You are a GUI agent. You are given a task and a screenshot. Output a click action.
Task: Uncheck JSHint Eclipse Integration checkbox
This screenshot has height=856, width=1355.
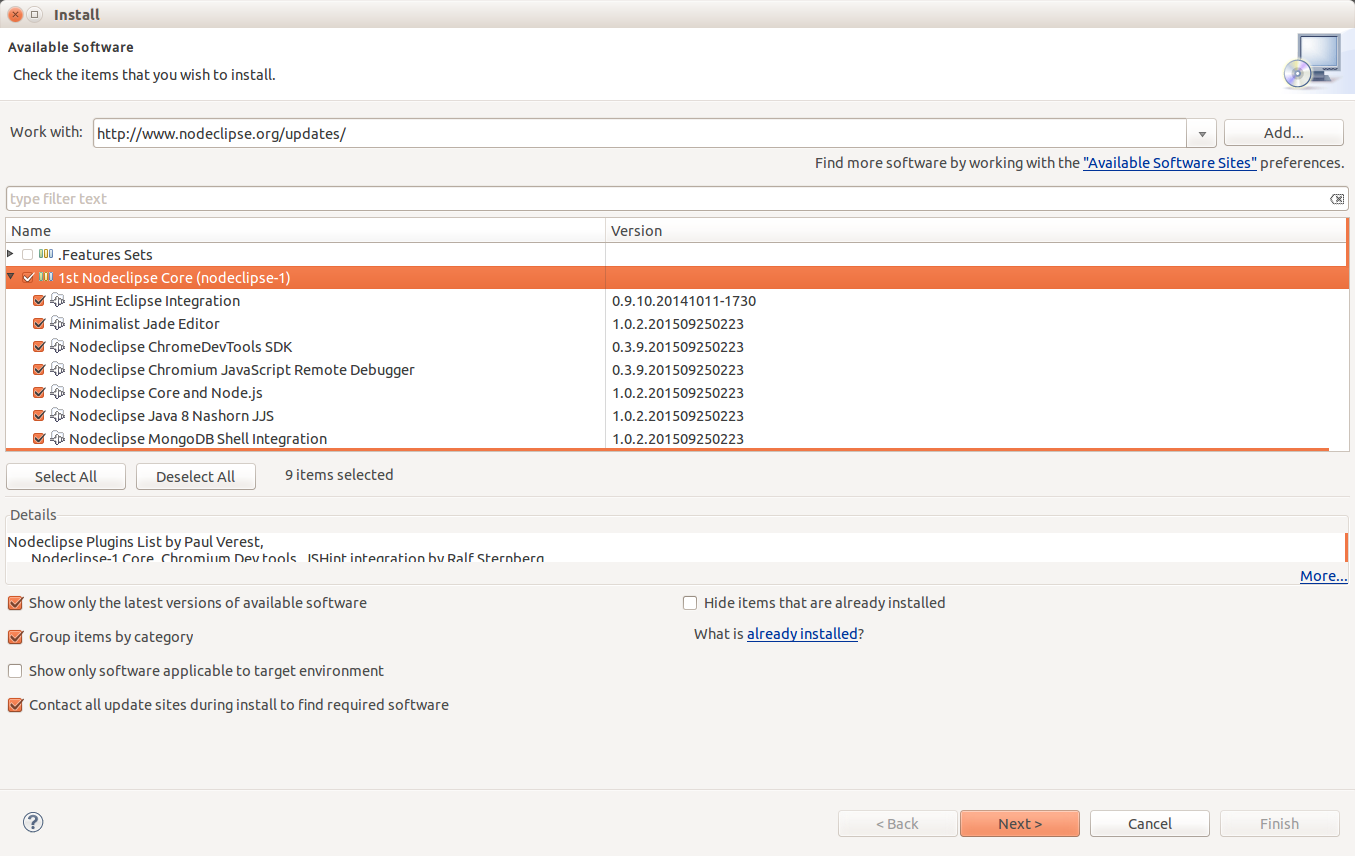coord(39,300)
